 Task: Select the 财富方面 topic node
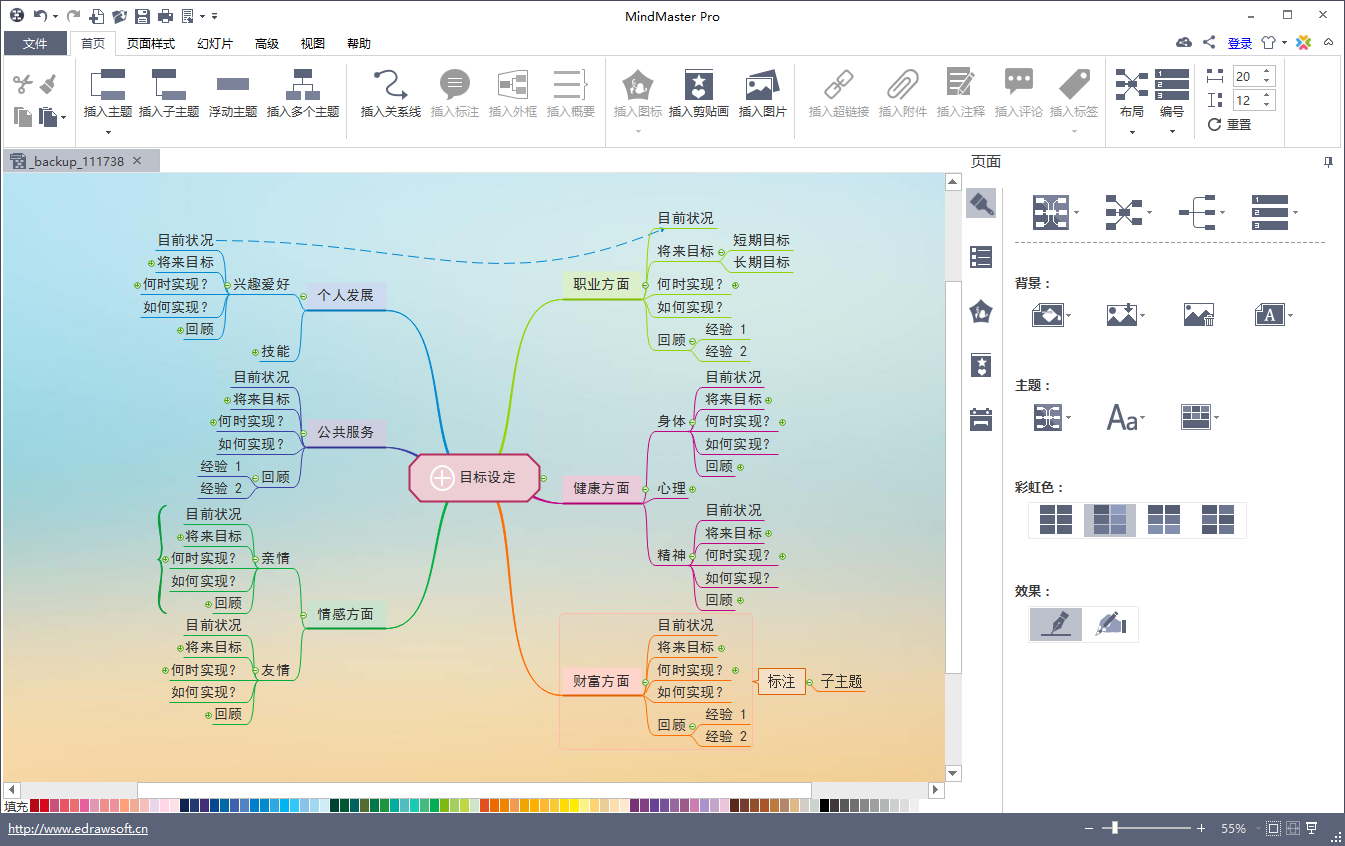[x=601, y=681]
